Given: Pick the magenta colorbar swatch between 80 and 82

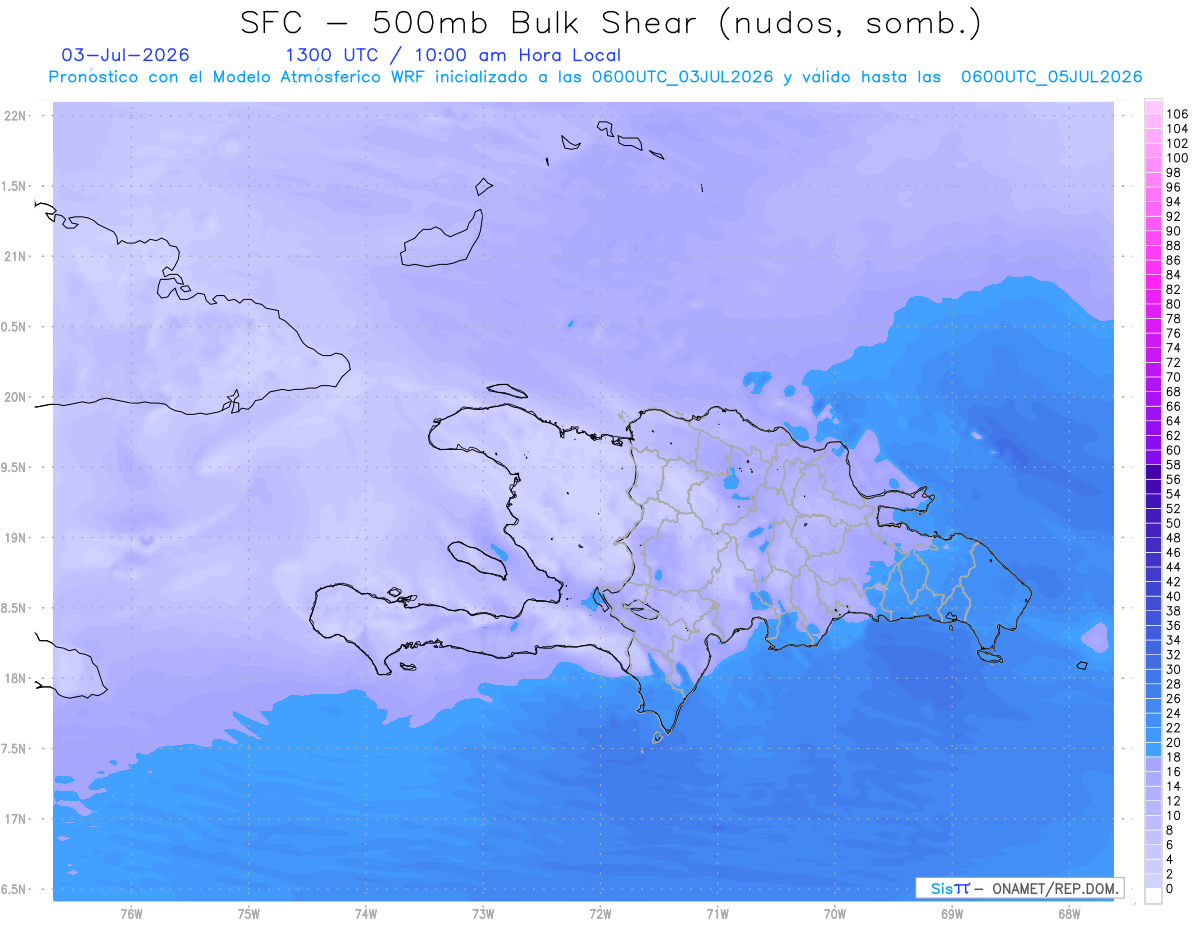Looking at the screenshot, I should [1153, 297].
